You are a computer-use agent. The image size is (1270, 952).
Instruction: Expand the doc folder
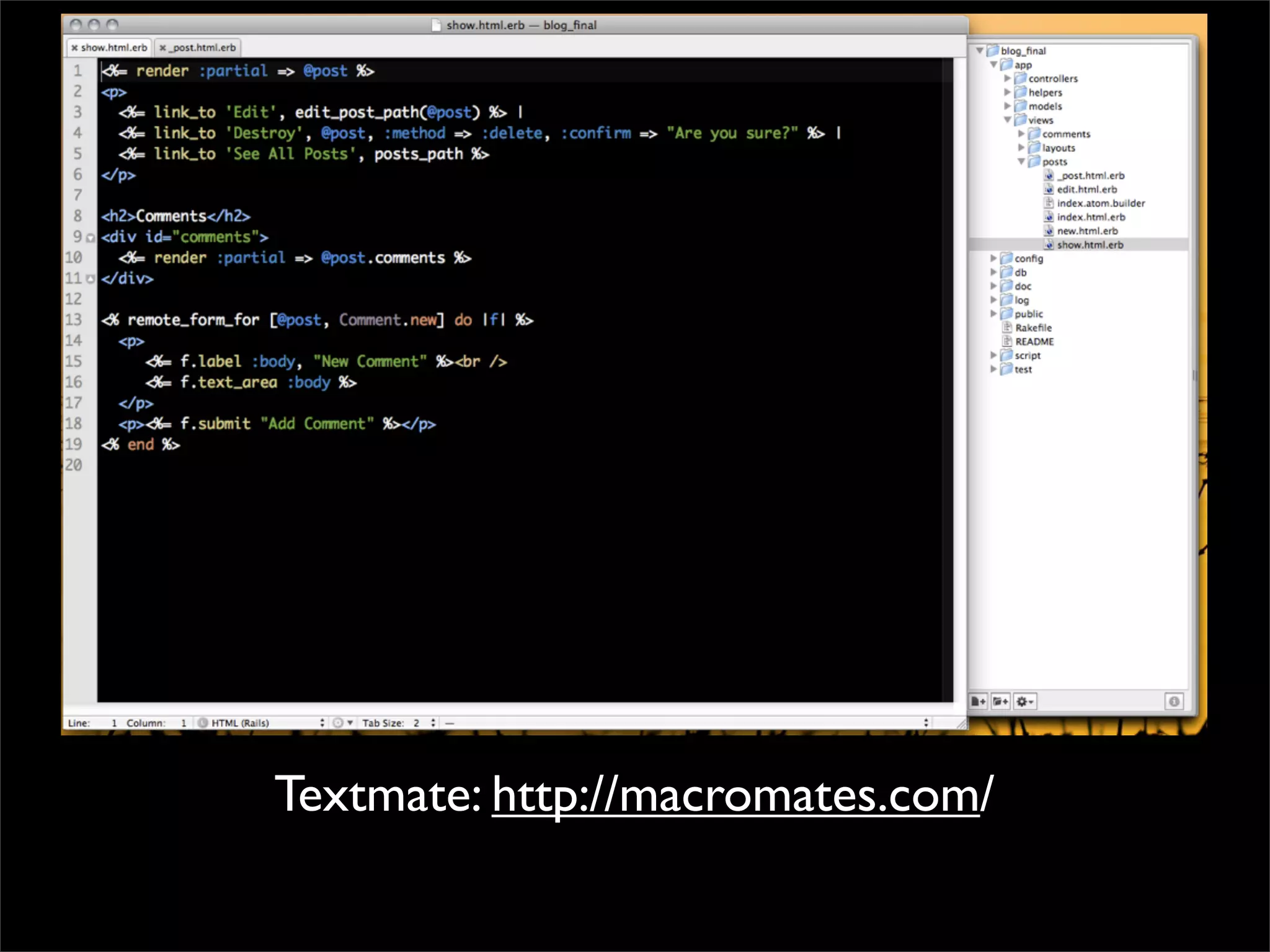pos(993,286)
